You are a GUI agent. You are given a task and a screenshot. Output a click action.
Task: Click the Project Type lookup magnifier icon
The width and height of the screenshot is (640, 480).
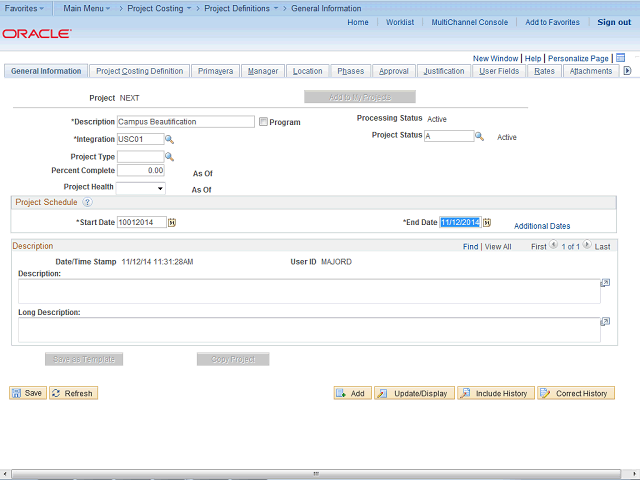click(169, 156)
